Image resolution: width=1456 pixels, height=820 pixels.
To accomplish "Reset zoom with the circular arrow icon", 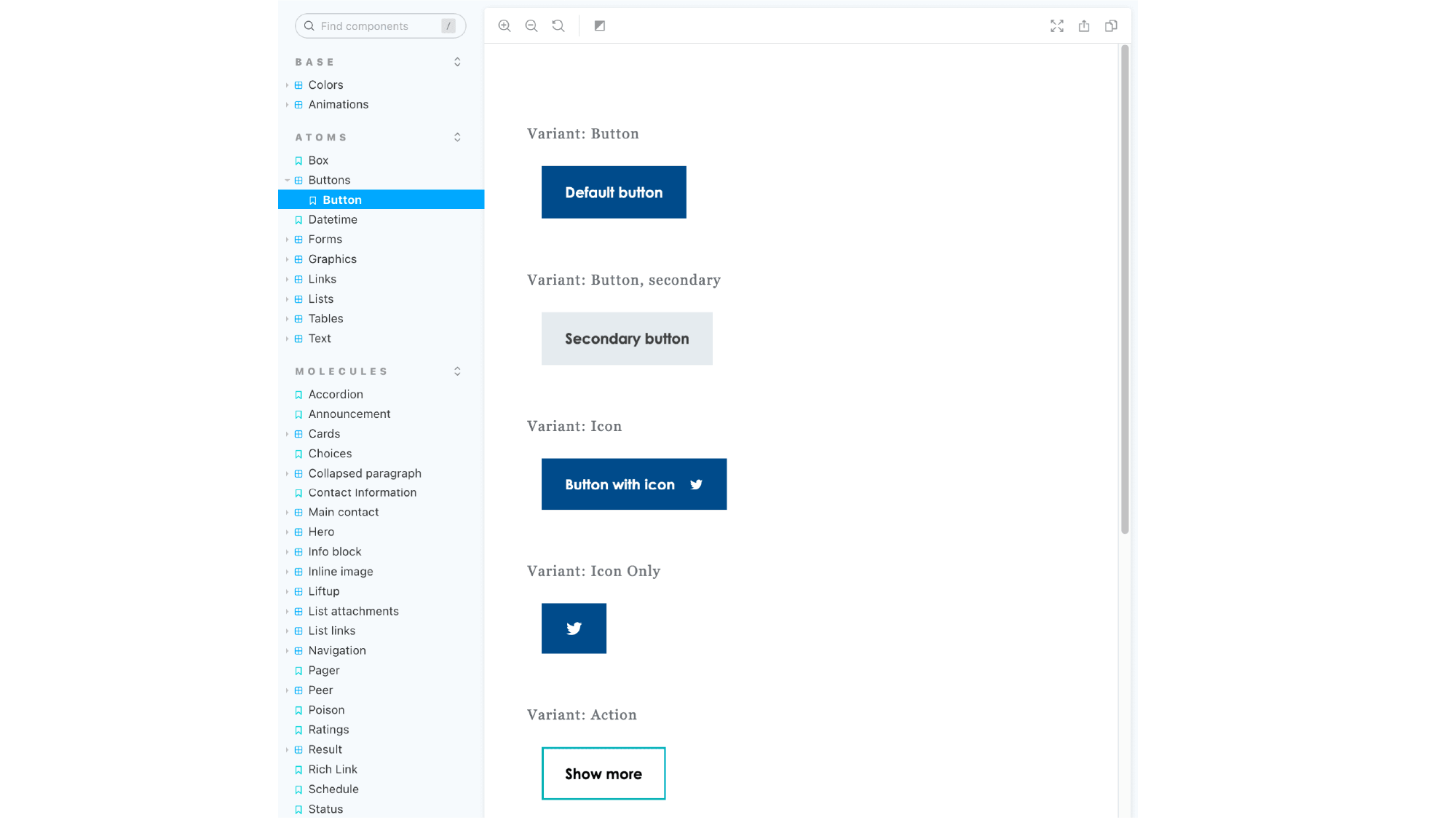I will [x=558, y=26].
